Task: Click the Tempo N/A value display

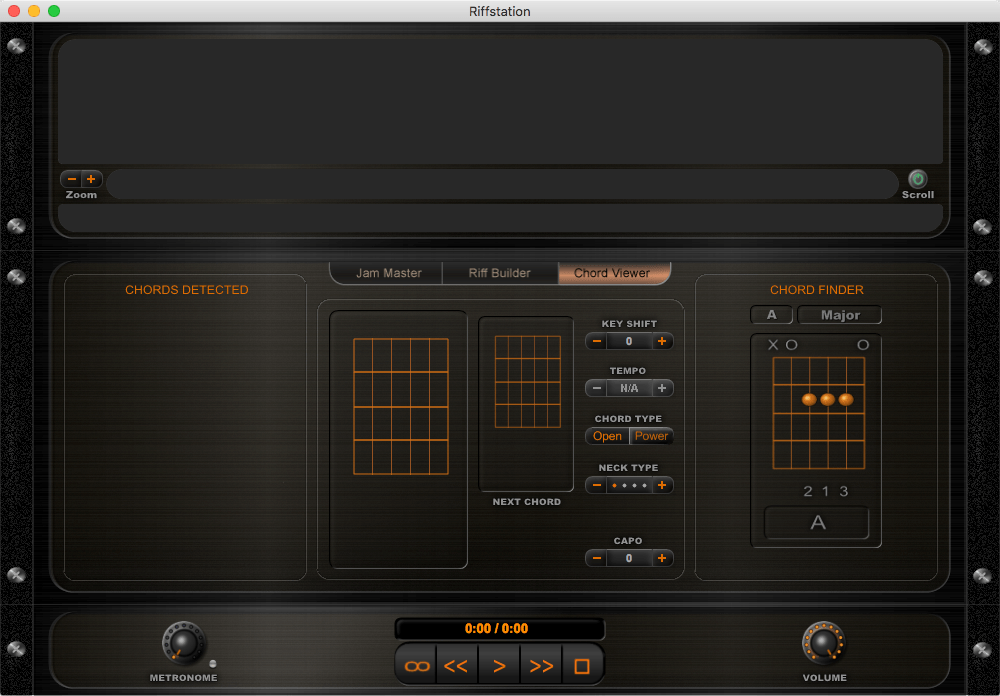Action: [629, 388]
